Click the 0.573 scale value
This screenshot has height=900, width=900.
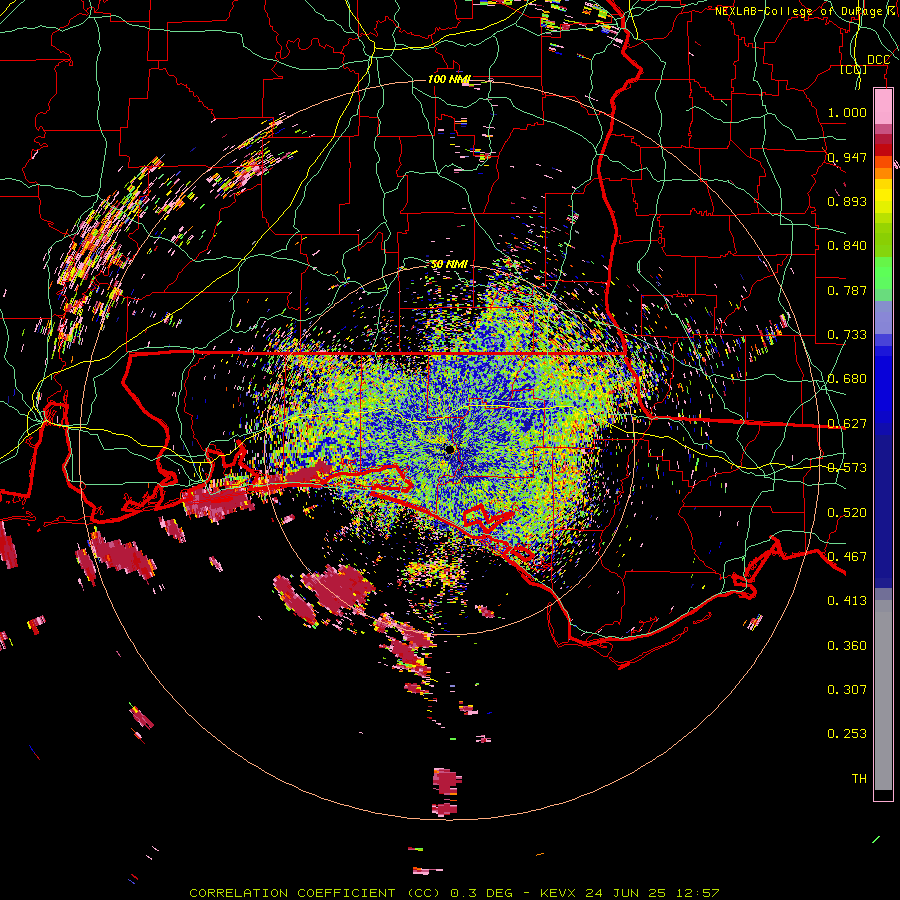(x=847, y=467)
